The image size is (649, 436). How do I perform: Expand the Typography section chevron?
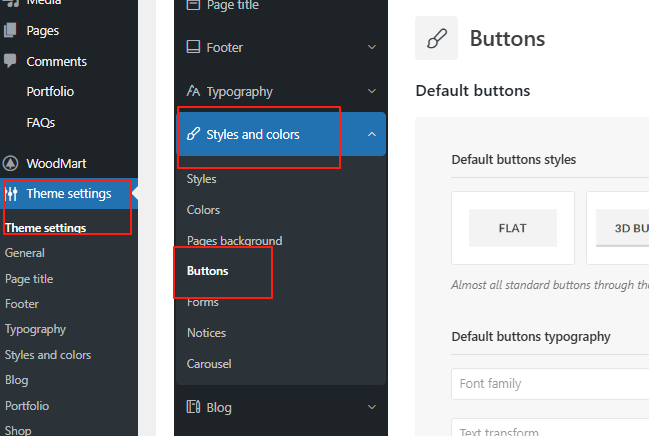coord(372,92)
